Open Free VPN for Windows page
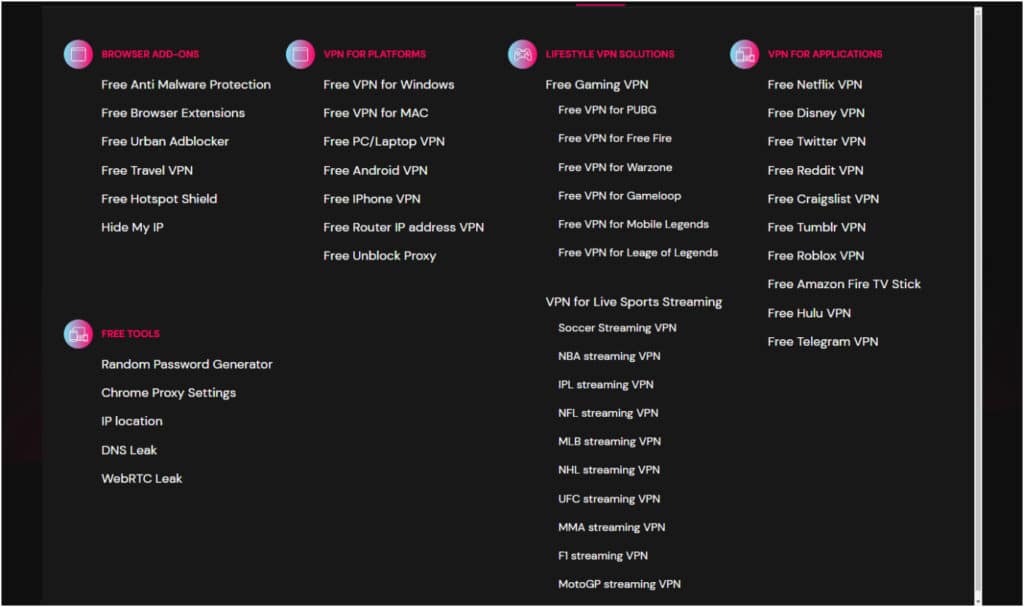 click(x=389, y=84)
